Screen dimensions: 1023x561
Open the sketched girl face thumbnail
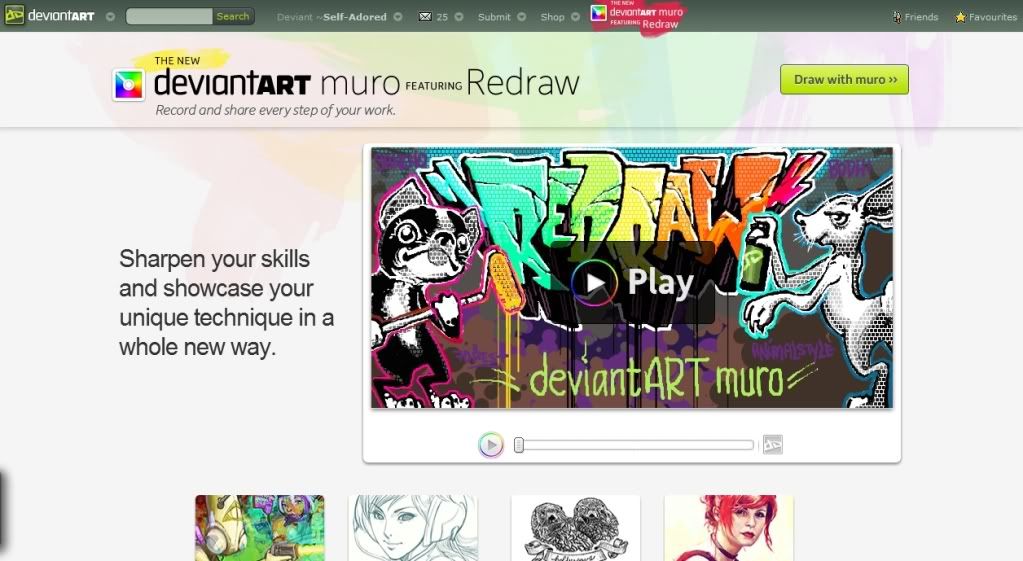tap(413, 528)
